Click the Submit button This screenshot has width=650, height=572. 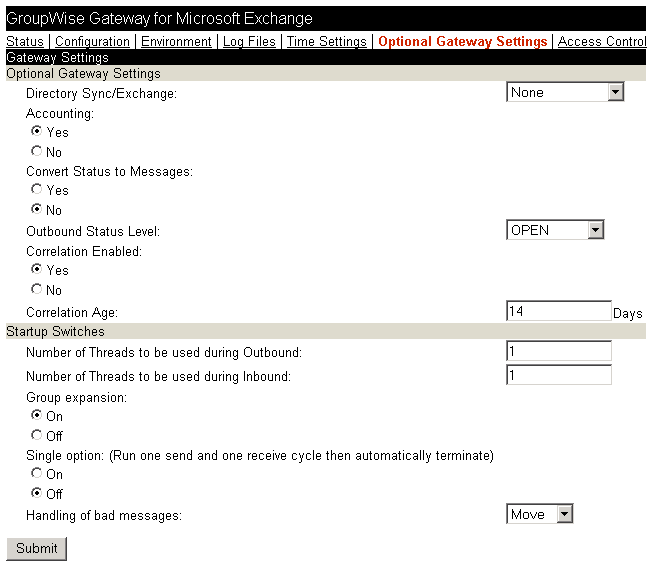click(x=36, y=549)
